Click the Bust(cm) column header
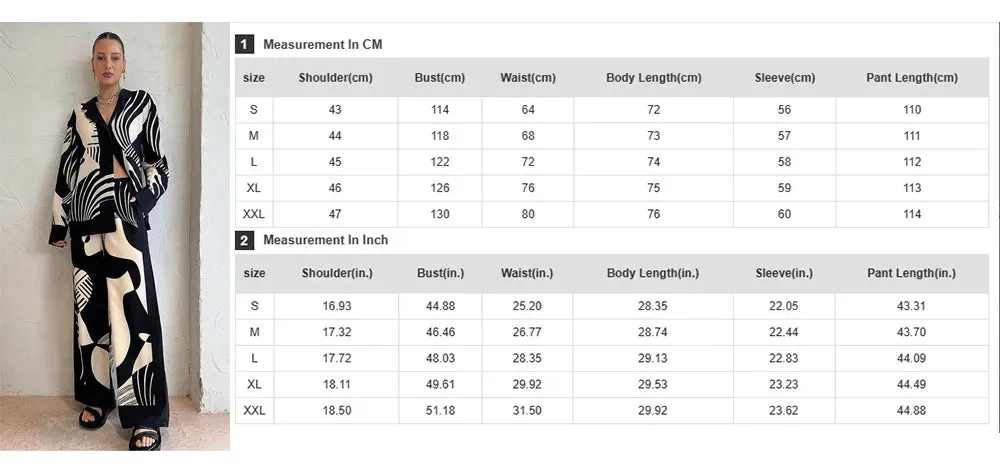 coord(440,78)
